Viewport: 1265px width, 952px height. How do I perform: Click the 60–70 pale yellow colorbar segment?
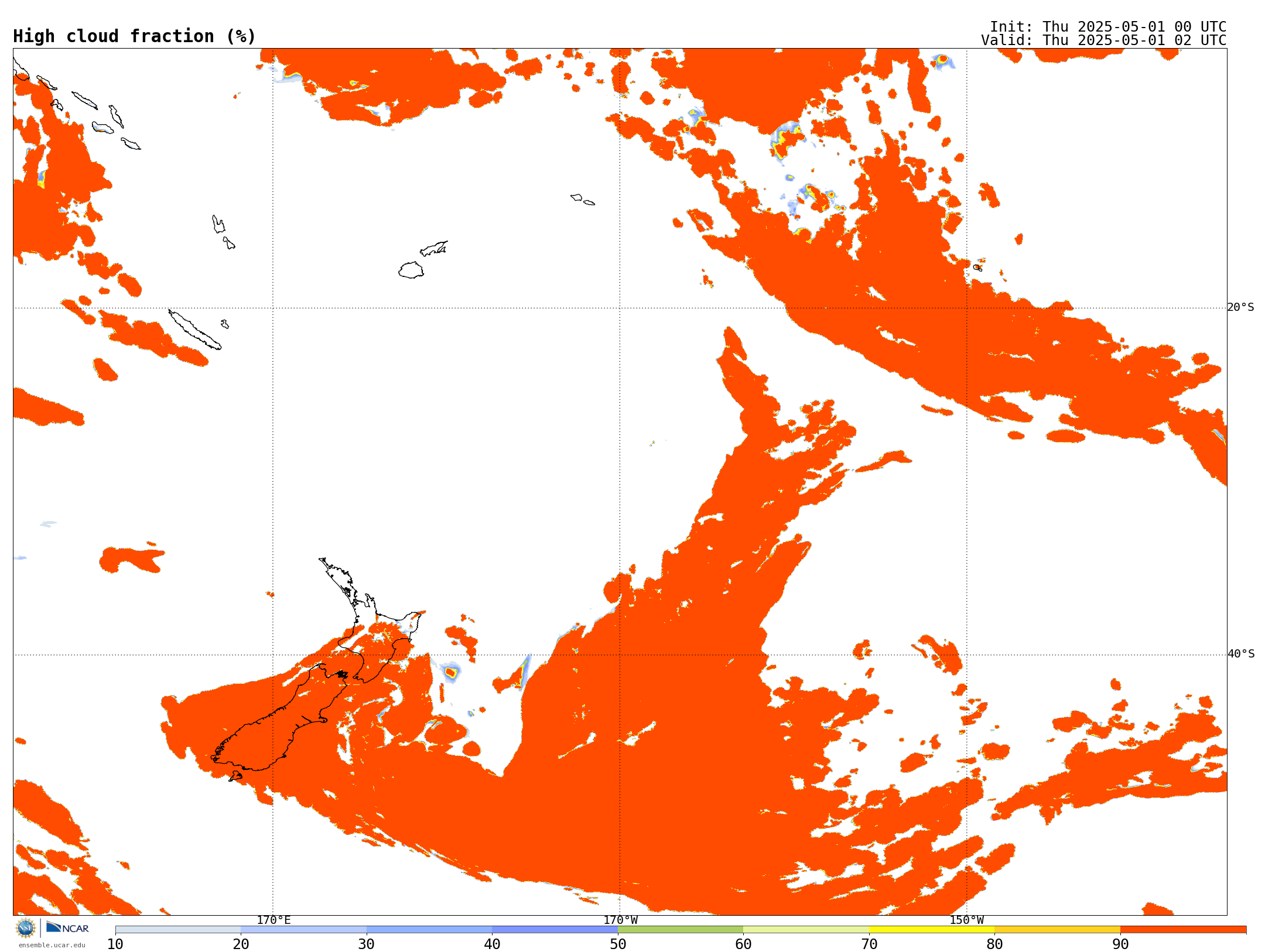coord(806,930)
